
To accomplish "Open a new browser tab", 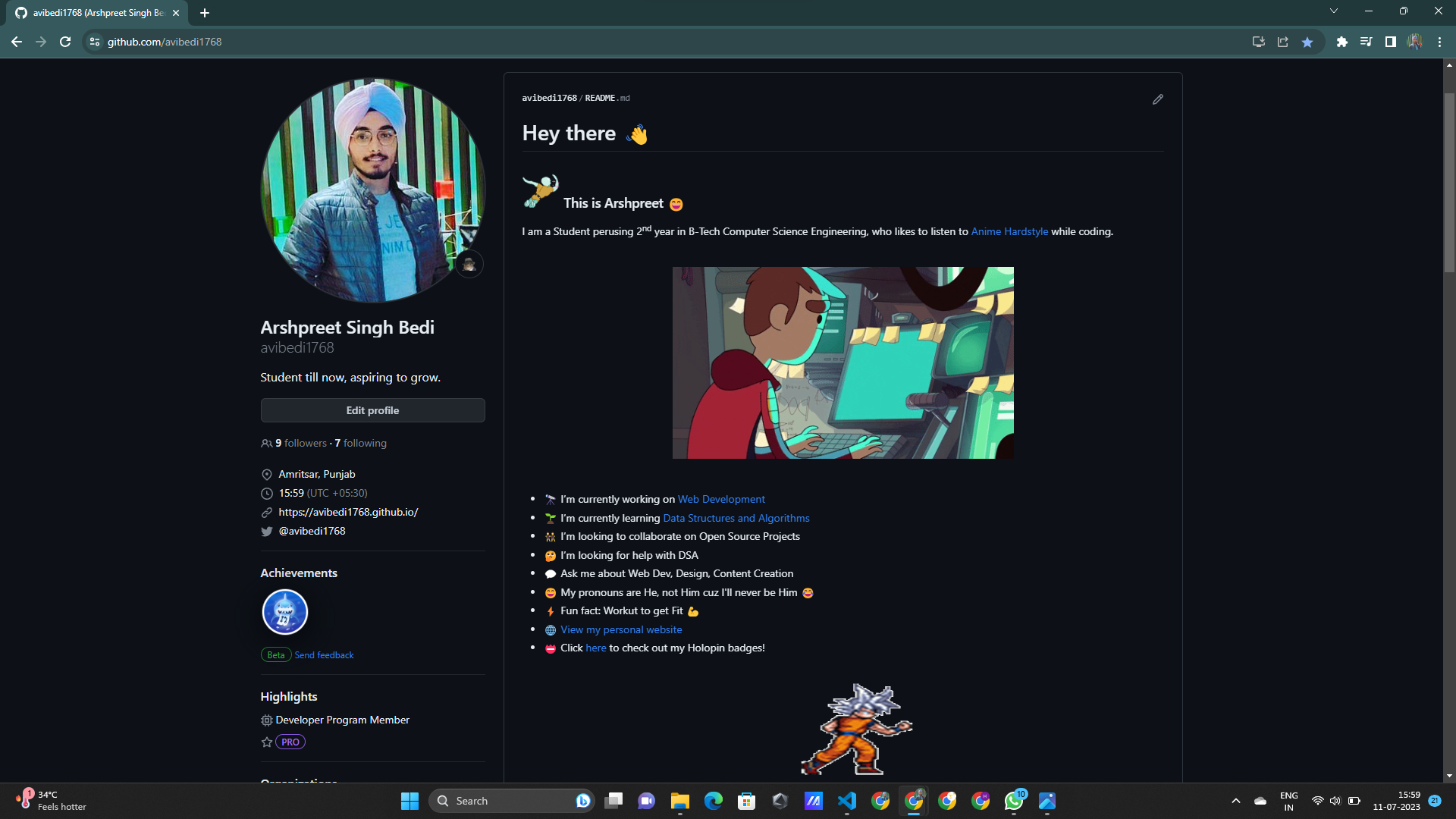I will [205, 13].
